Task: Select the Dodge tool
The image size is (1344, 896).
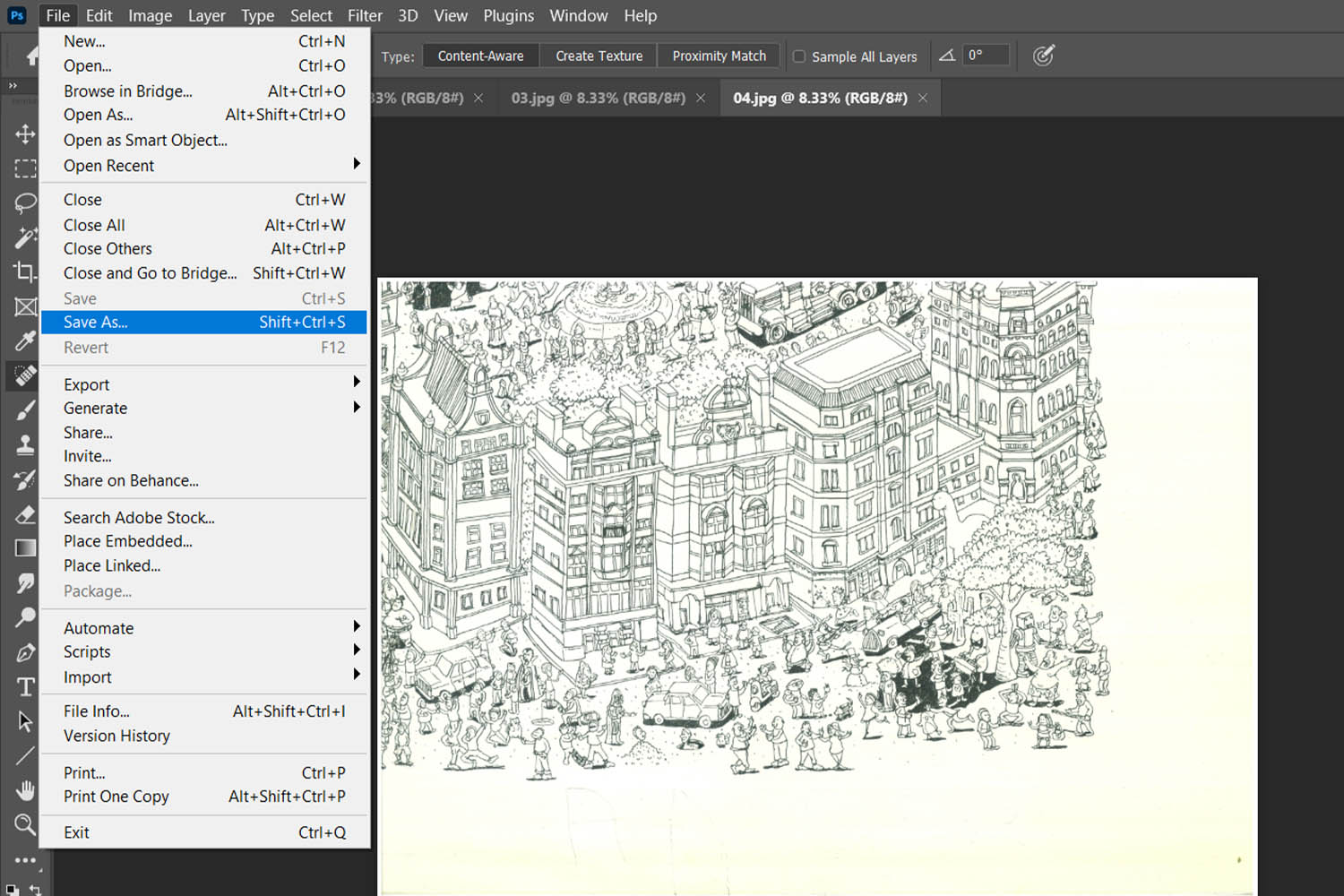Action: coord(25,617)
